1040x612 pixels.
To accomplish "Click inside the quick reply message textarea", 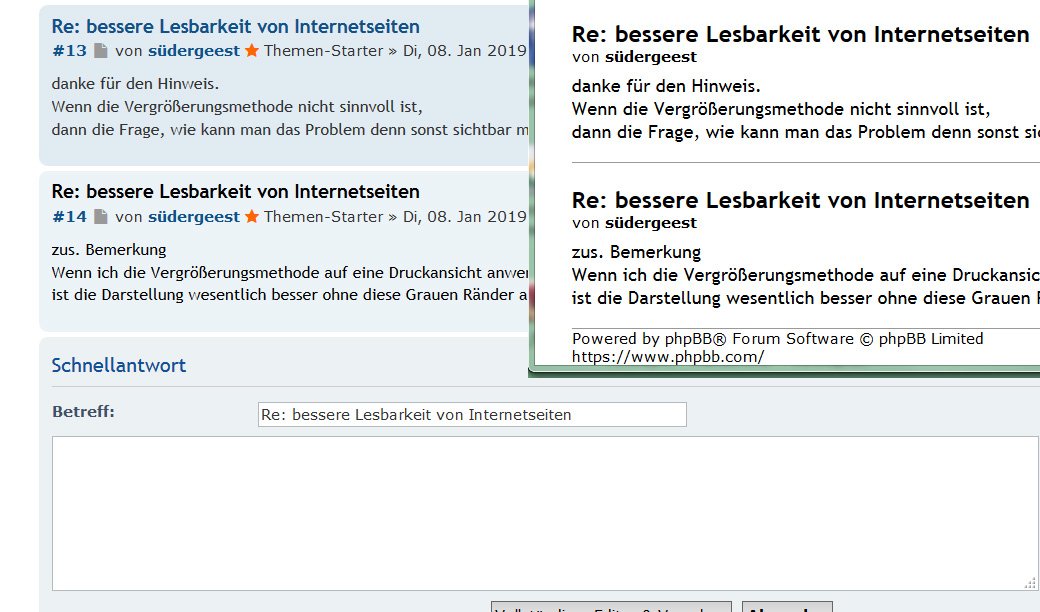I will pos(545,513).
